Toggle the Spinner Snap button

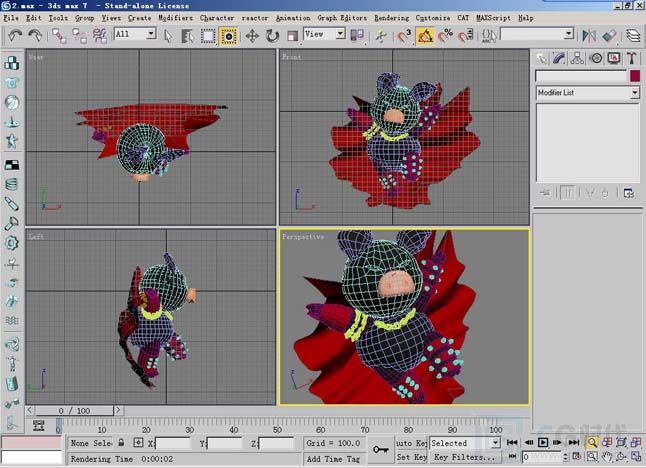[466, 36]
